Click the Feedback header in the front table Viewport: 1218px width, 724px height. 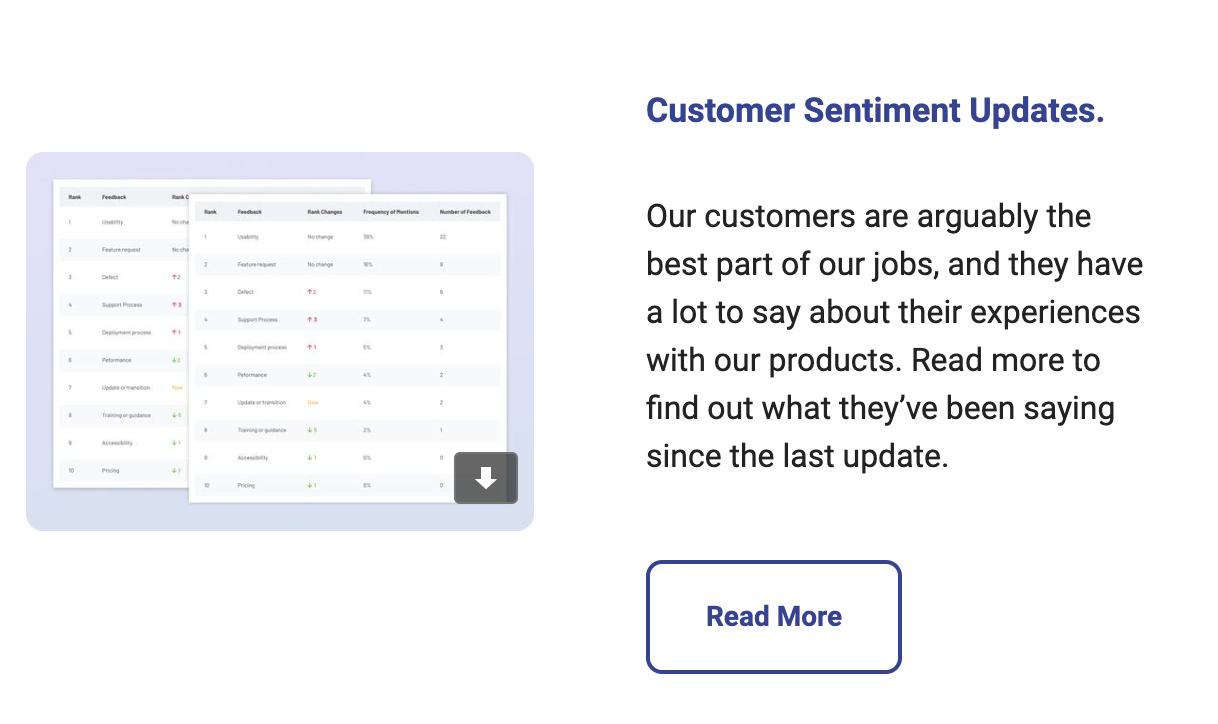[250, 212]
